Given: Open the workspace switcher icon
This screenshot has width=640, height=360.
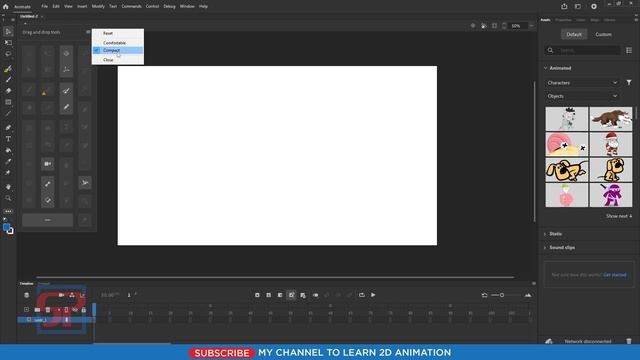Looking at the screenshot, I should point(578,6).
